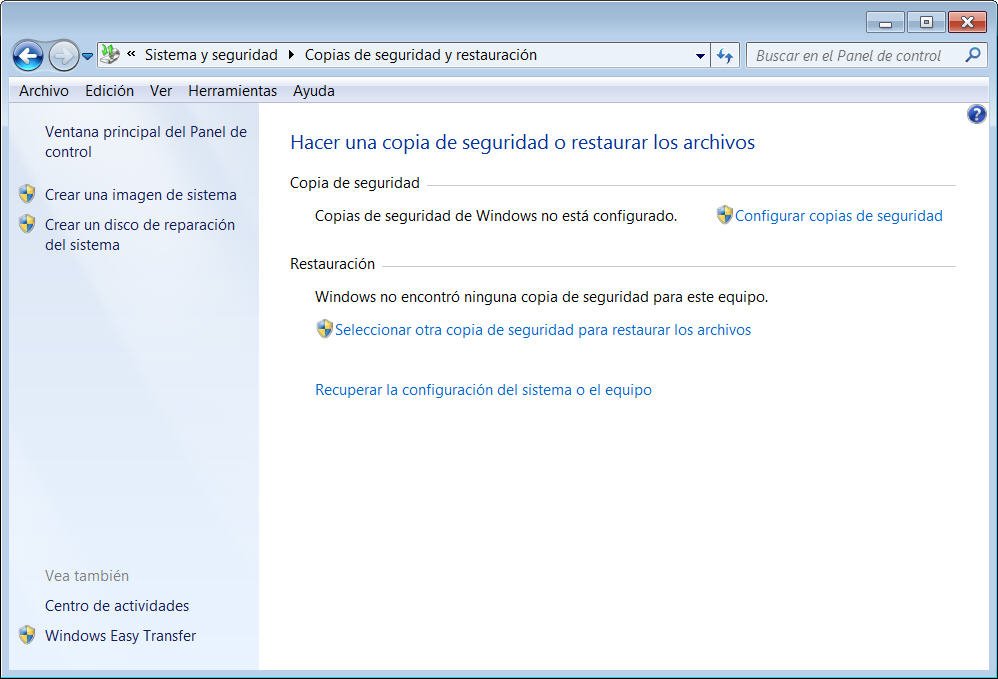
Task: Open the Ayuda menu
Action: click(314, 91)
